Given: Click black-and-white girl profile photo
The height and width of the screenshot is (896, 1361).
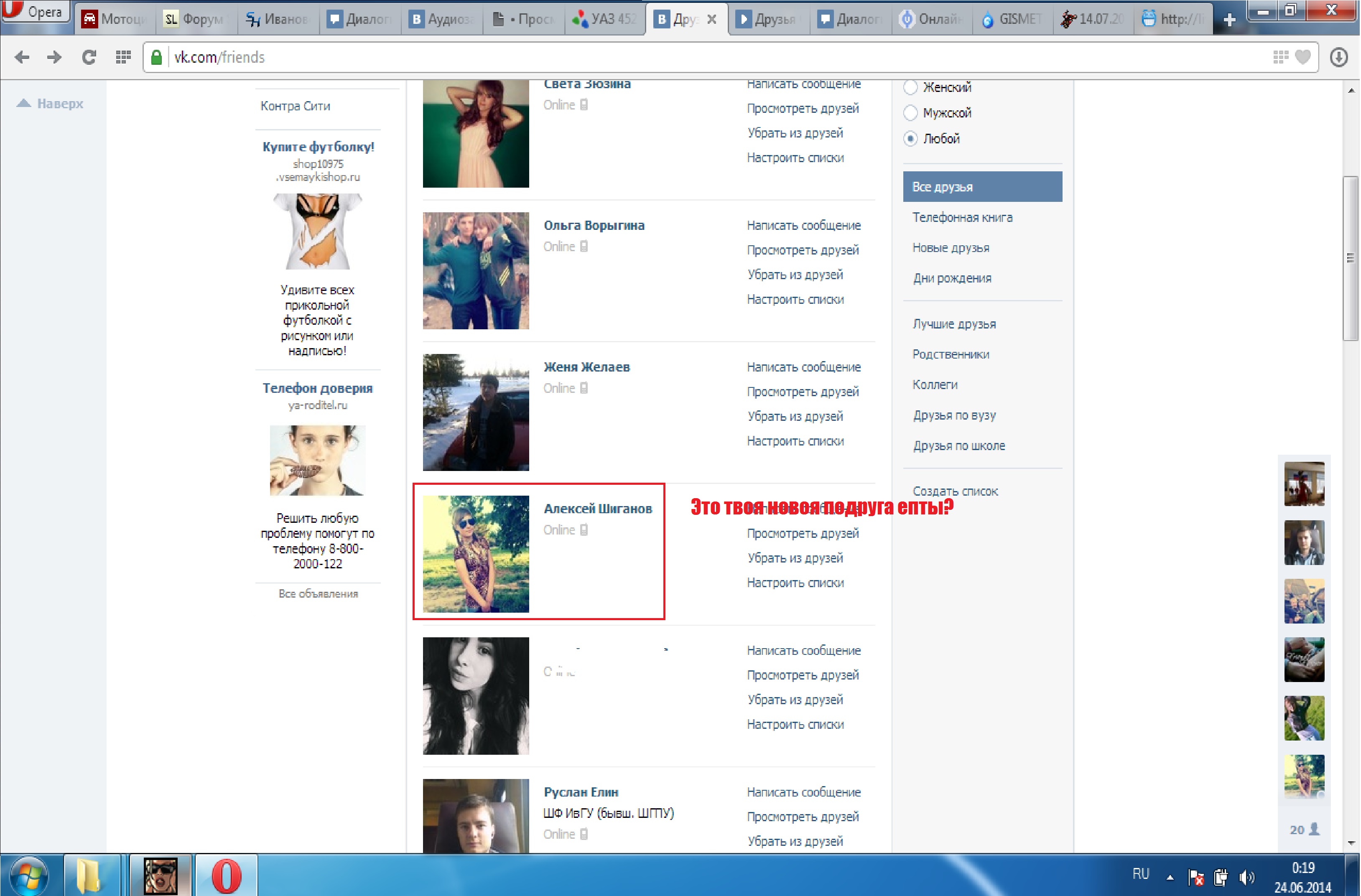Looking at the screenshot, I should 476,696.
